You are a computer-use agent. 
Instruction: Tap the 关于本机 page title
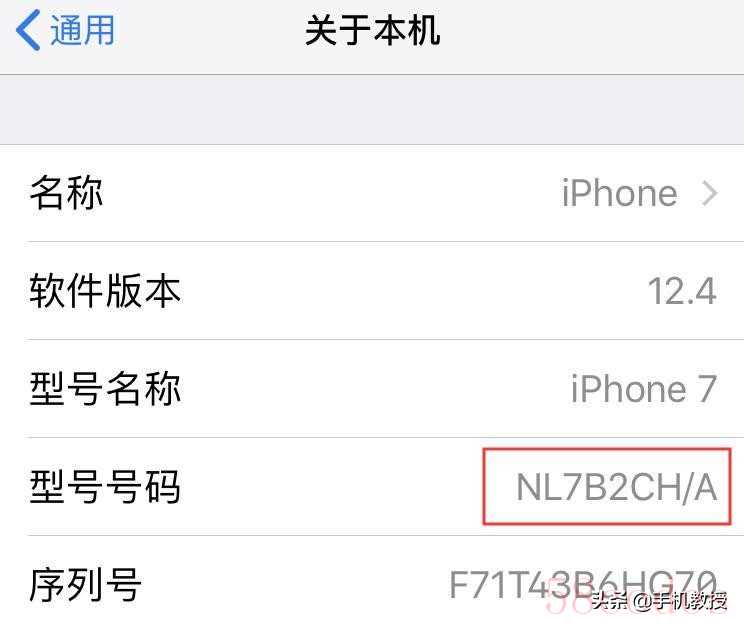pyautogui.click(x=372, y=31)
